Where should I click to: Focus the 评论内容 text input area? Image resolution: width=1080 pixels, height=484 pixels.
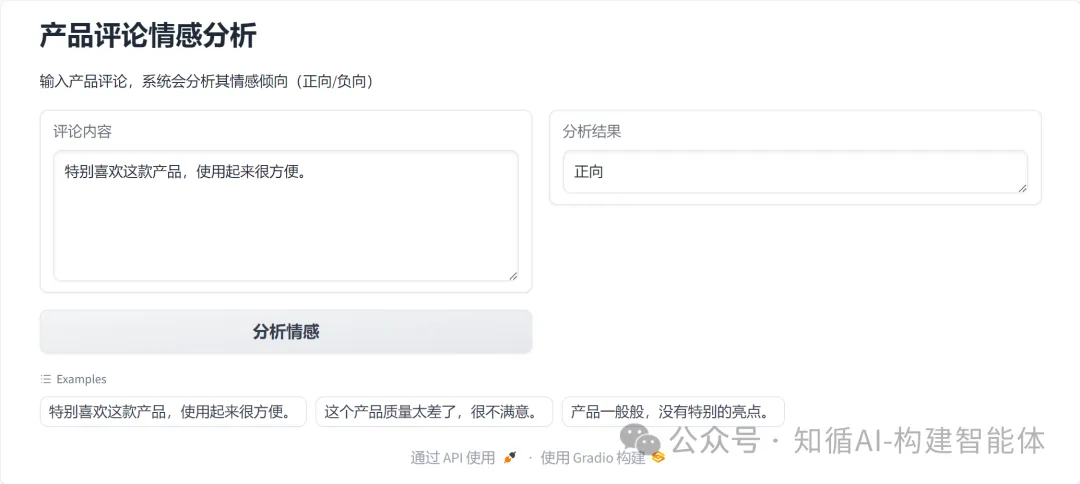pyautogui.click(x=285, y=215)
